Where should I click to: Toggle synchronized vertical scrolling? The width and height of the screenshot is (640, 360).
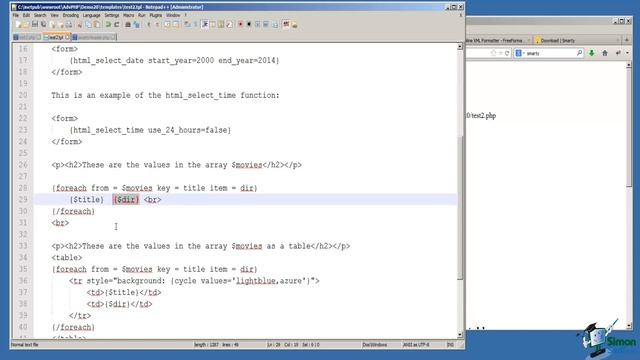pyautogui.click(x=167, y=24)
